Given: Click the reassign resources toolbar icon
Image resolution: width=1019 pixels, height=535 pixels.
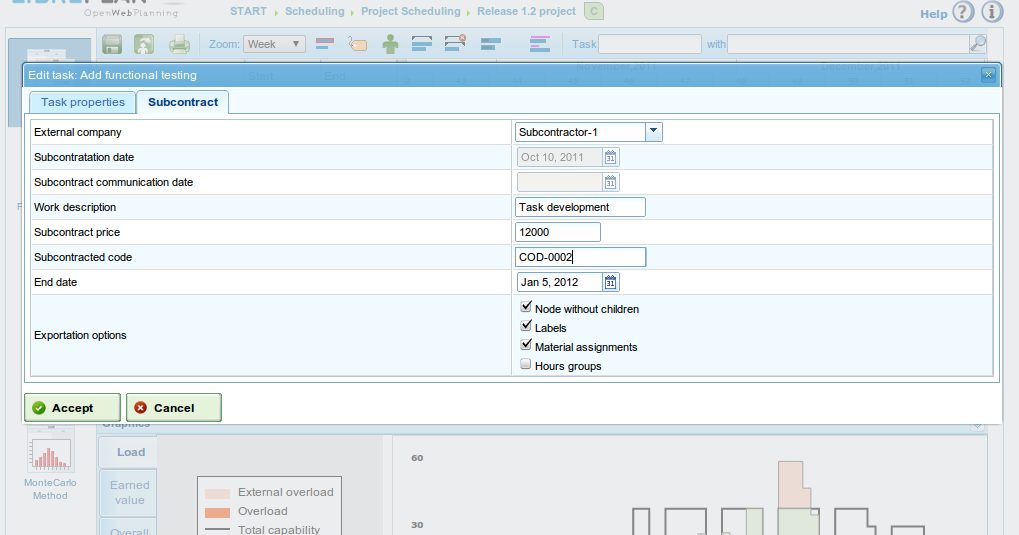Looking at the screenshot, I should pos(144,44).
